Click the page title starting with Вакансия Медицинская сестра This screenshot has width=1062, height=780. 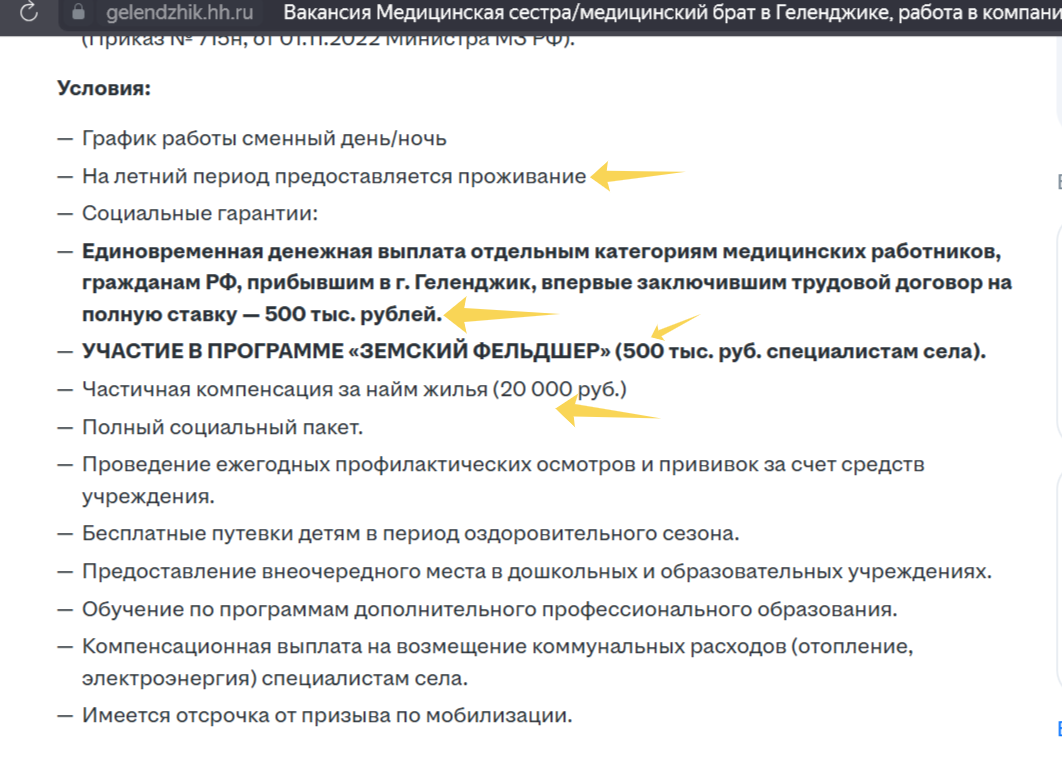point(672,12)
